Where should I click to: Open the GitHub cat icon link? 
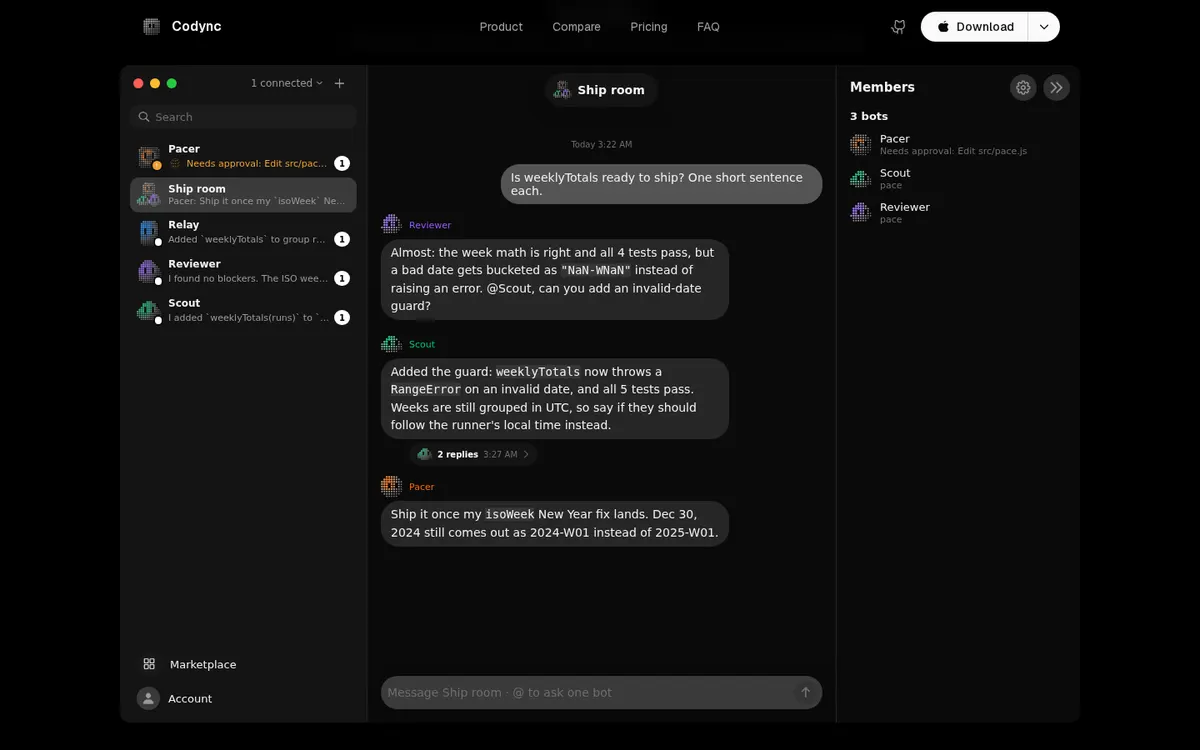point(898,27)
